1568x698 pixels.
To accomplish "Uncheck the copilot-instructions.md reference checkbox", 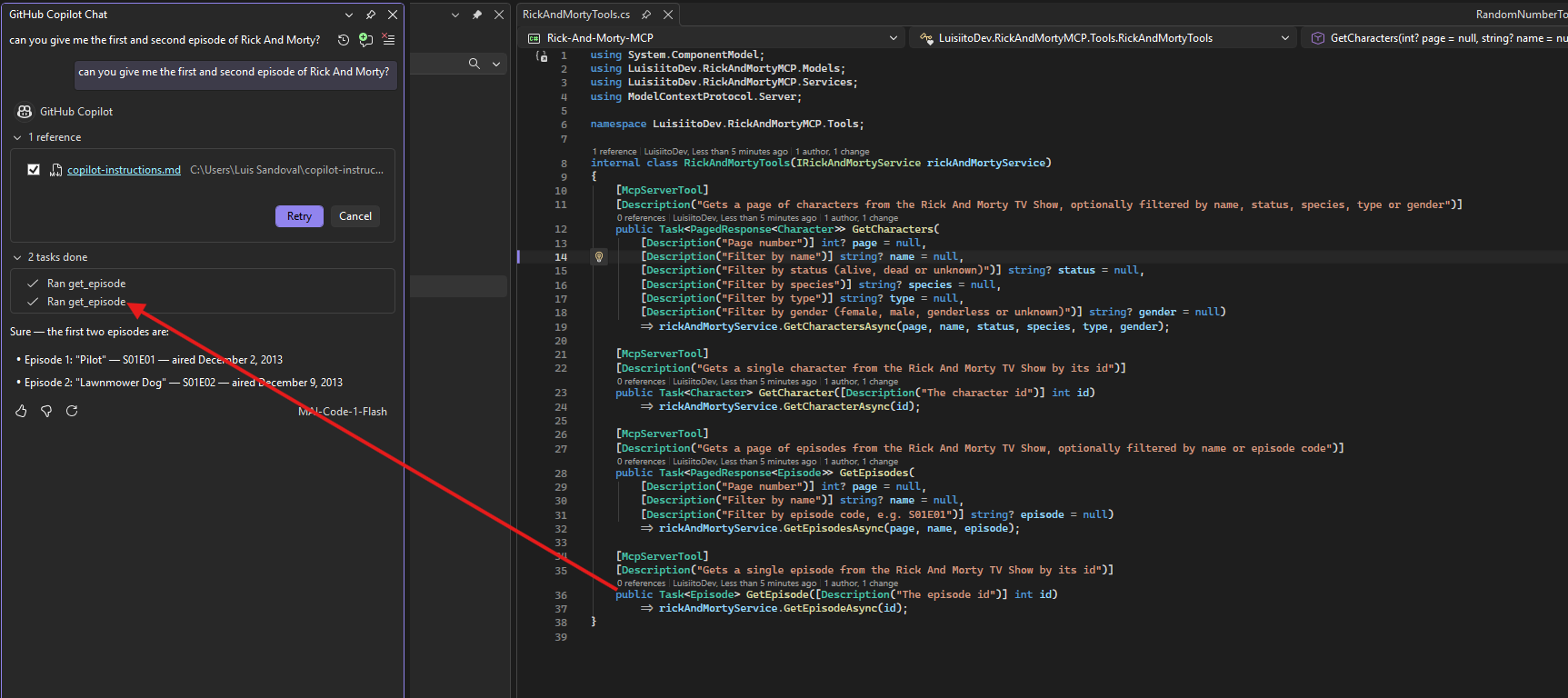I will coord(34,170).
